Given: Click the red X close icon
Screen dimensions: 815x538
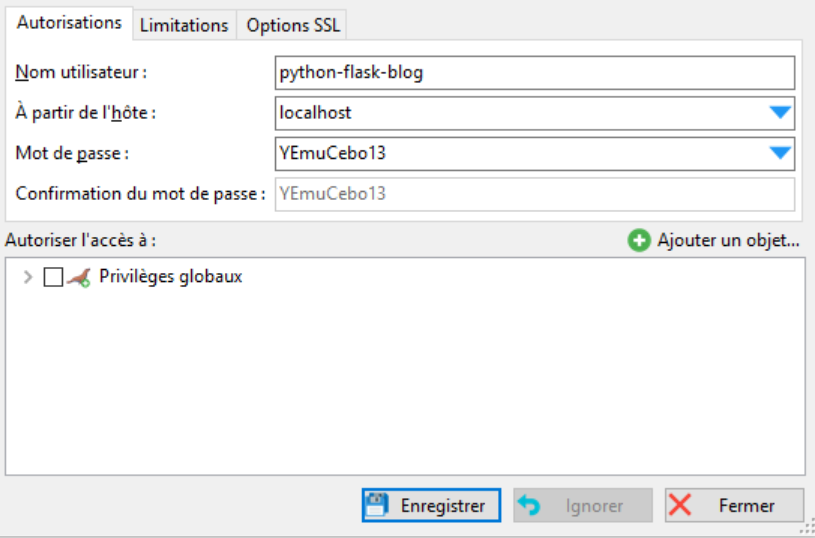Looking at the screenshot, I should pos(680,505).
